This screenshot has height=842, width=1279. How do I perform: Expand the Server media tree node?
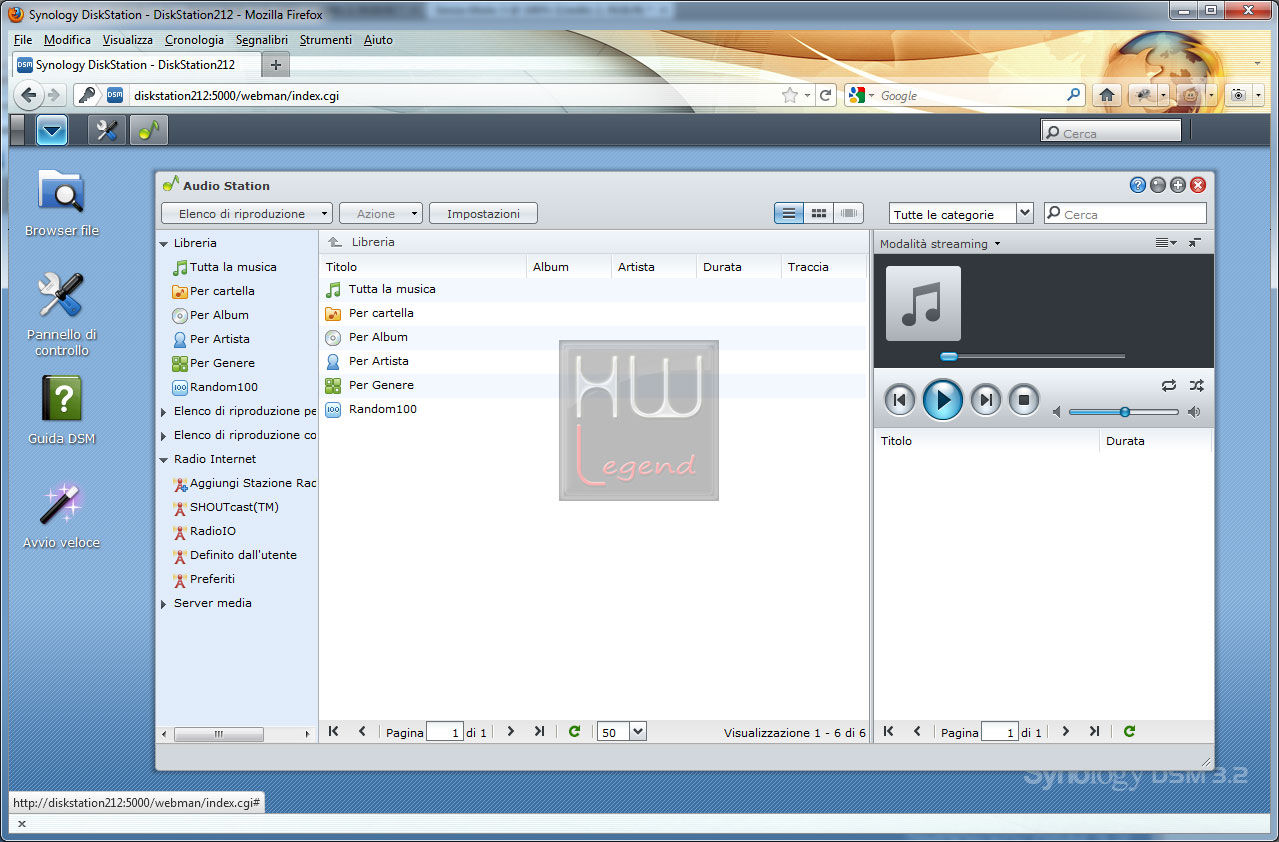[x=164, y=604]
